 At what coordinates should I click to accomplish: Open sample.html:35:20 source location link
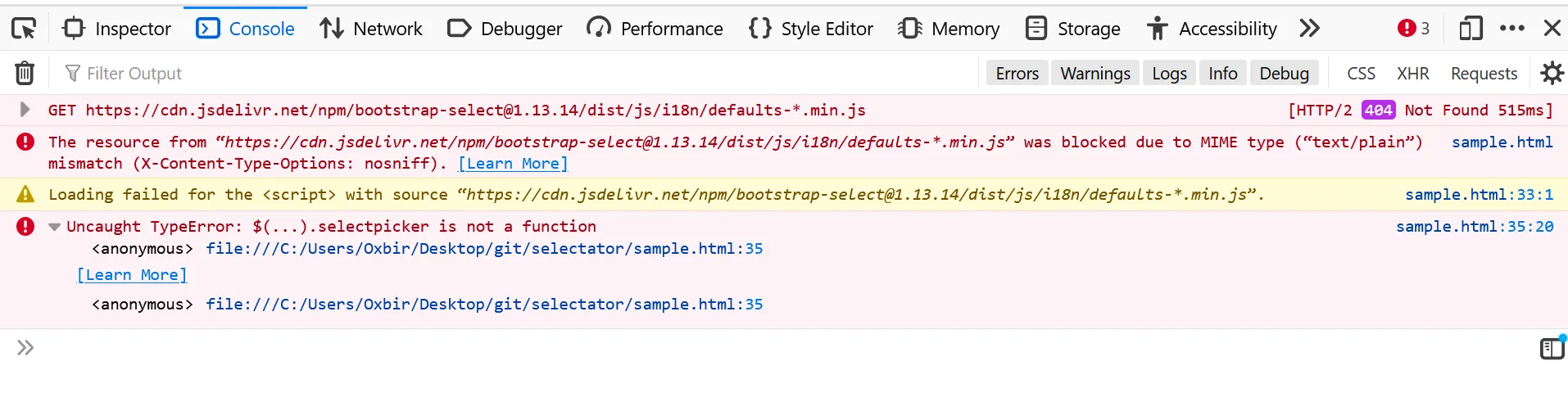(x=1474, y=227)
